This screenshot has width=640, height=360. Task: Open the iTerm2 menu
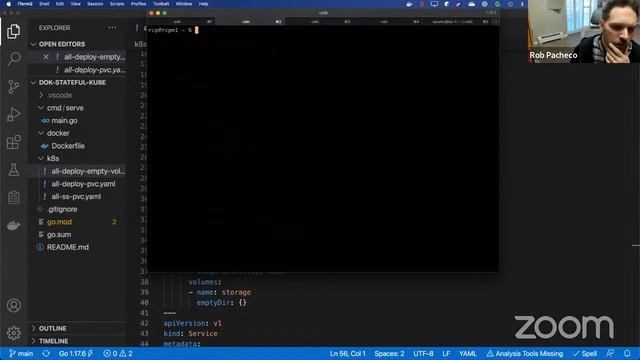pyautogui.click(x=25, y=4)
